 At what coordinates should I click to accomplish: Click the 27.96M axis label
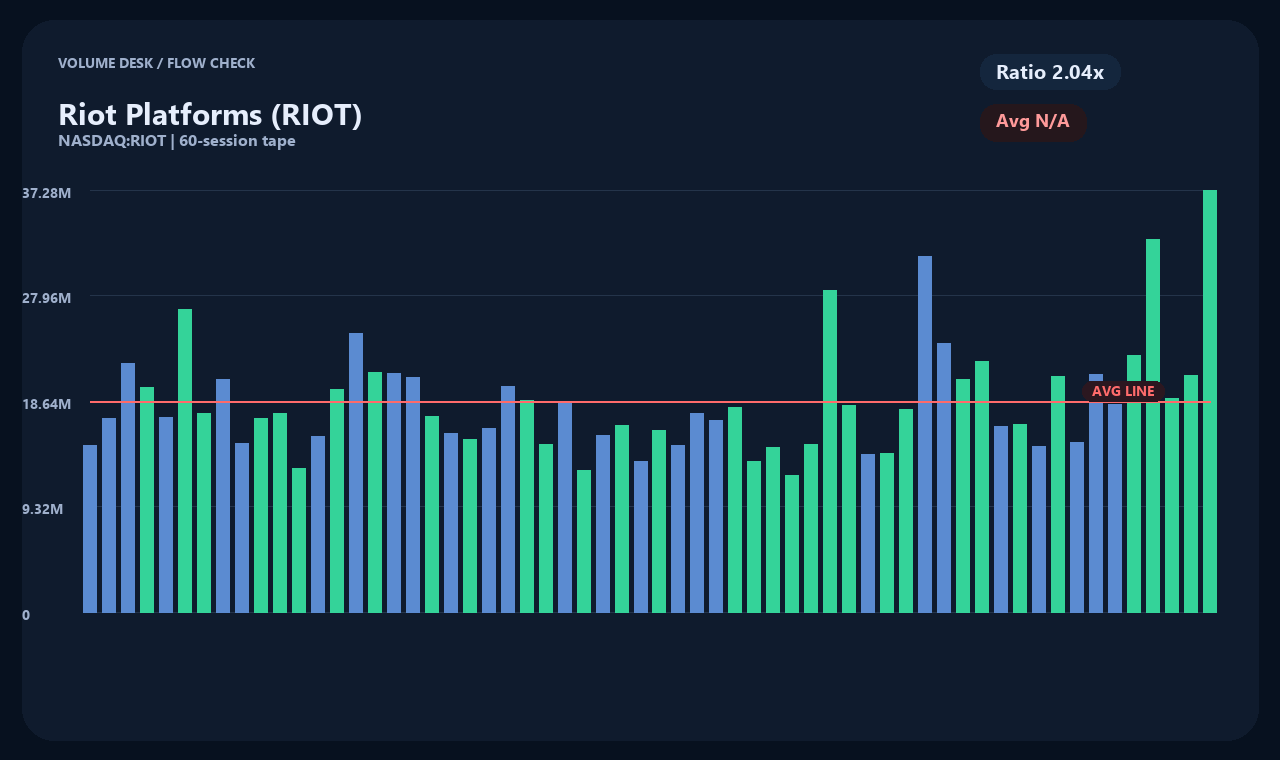[47, 298]
